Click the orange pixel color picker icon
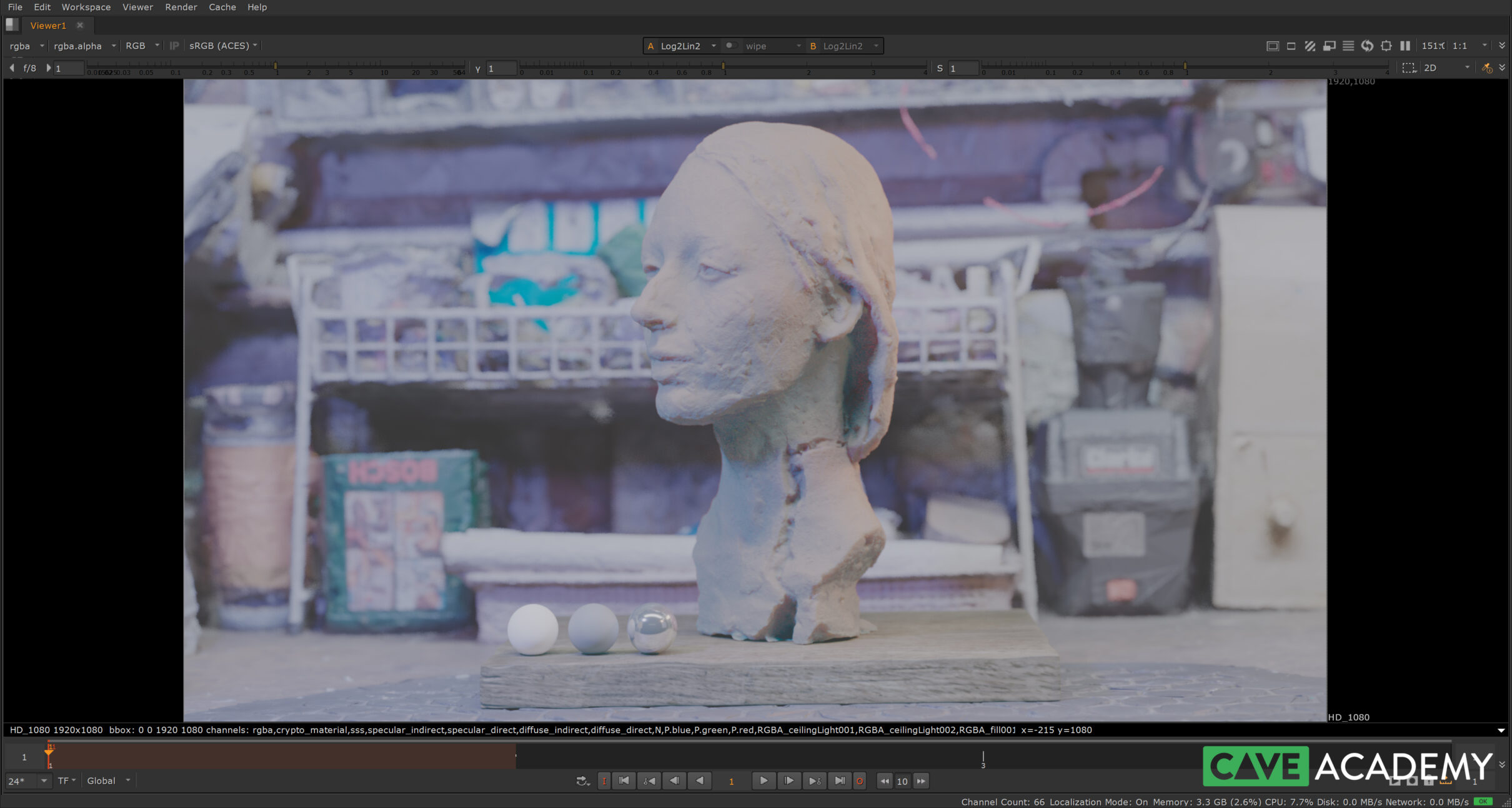 click(x=1486, y=67)
